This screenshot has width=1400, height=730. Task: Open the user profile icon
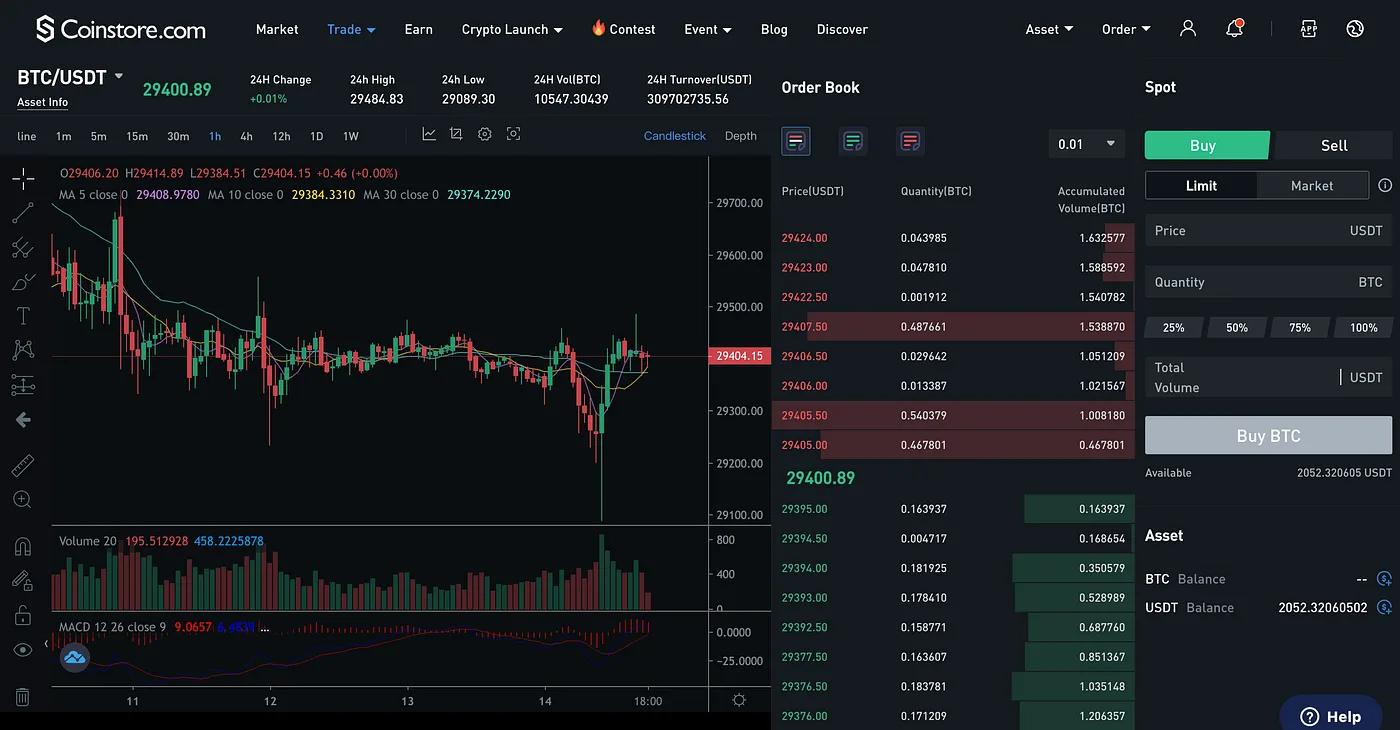(1188, 29)
